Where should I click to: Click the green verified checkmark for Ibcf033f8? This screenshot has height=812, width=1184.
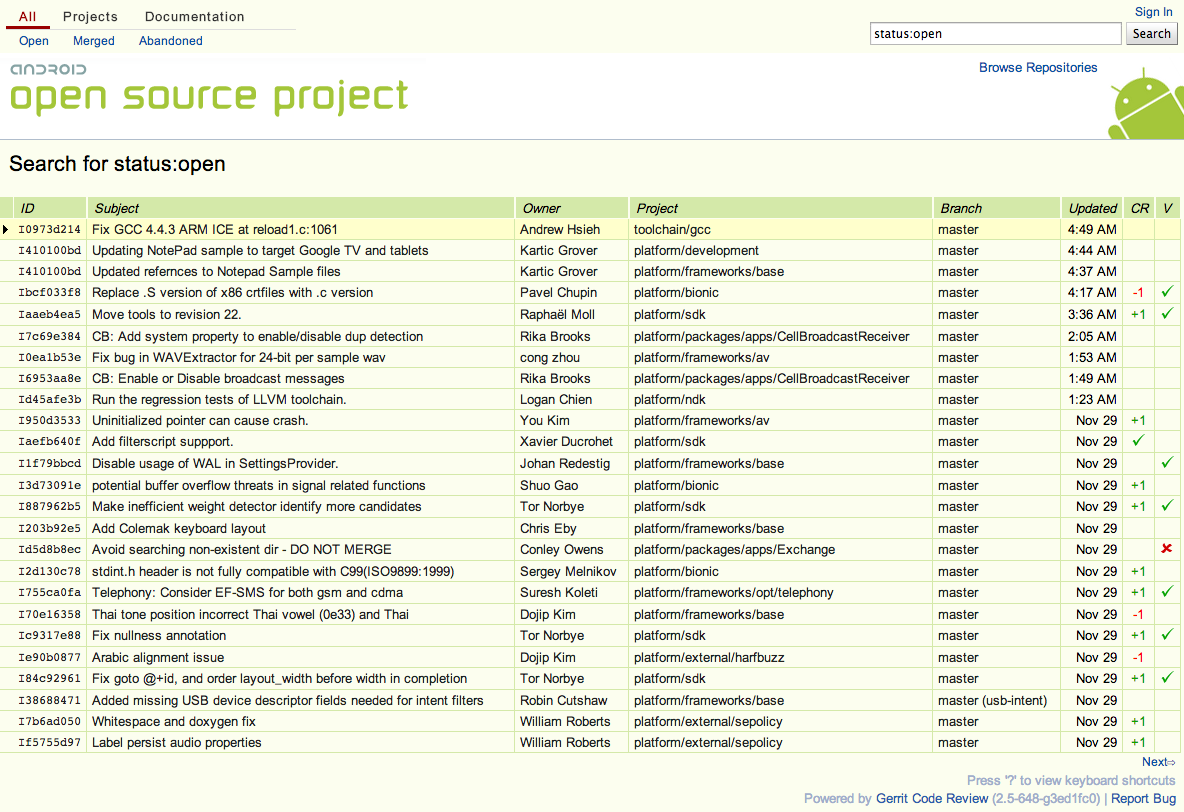[1166, 293]
